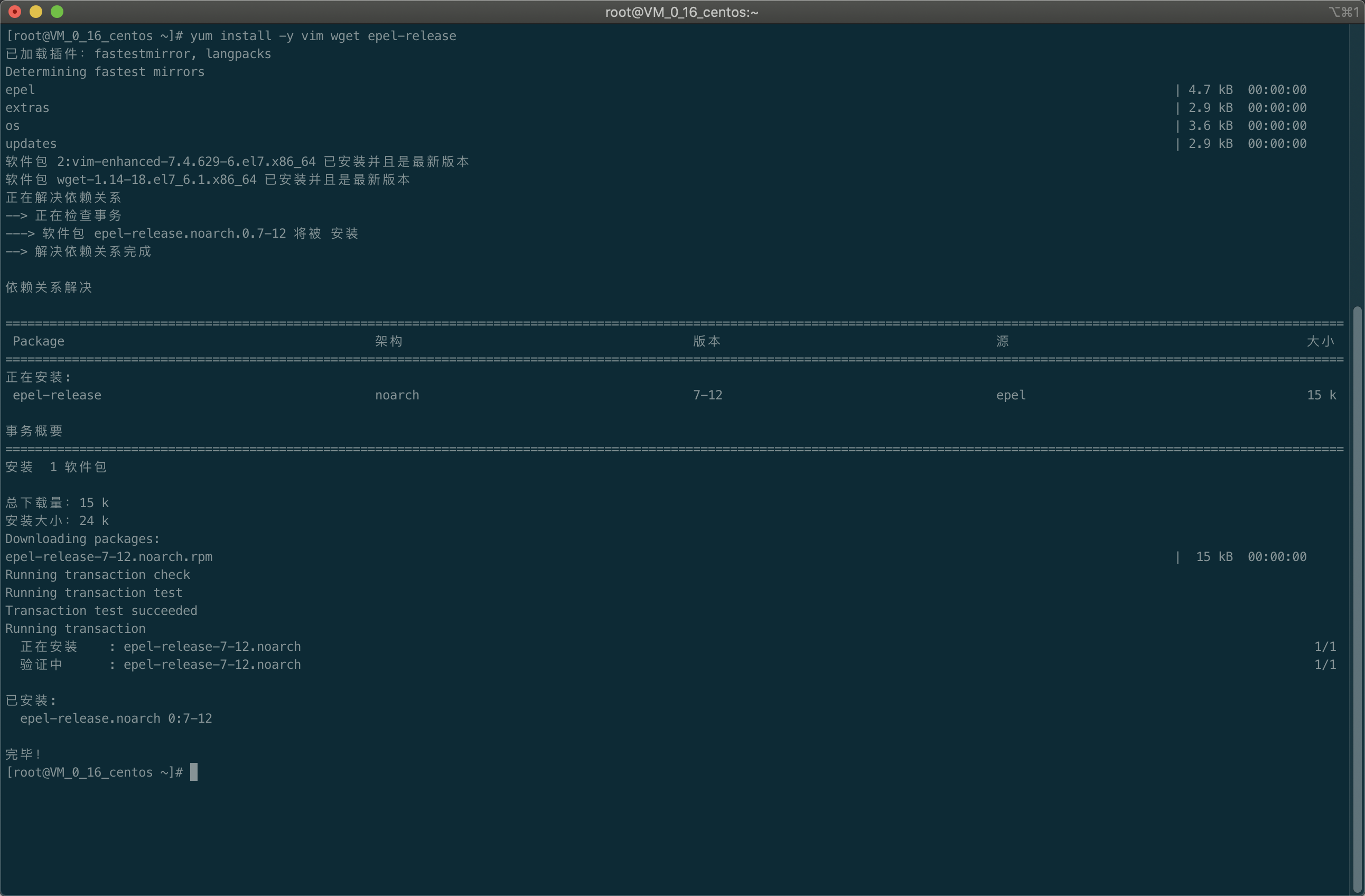Viewport: 1365px width, 896px height.
Task: Click the ⌥⌘1 shortcut indicator in the title bar
Action: [x=1343, y=12]
